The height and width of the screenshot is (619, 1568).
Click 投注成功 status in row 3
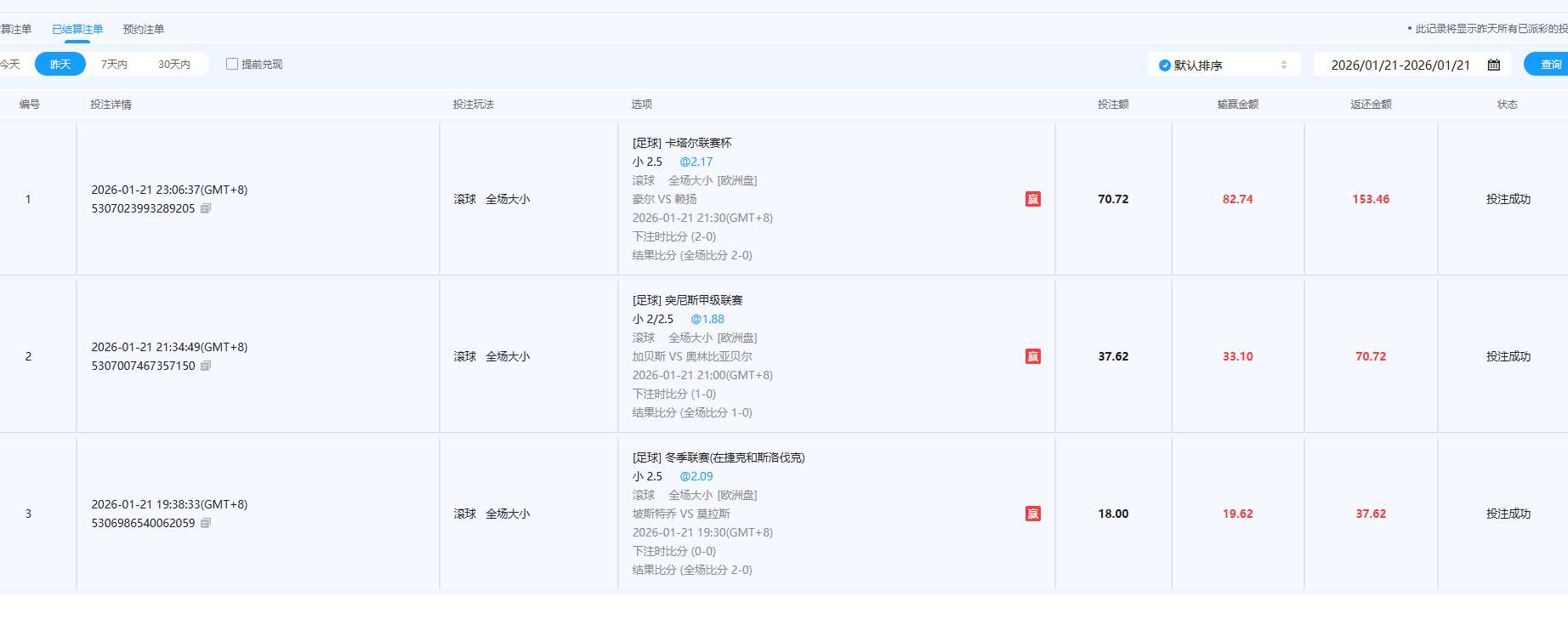1508,514
